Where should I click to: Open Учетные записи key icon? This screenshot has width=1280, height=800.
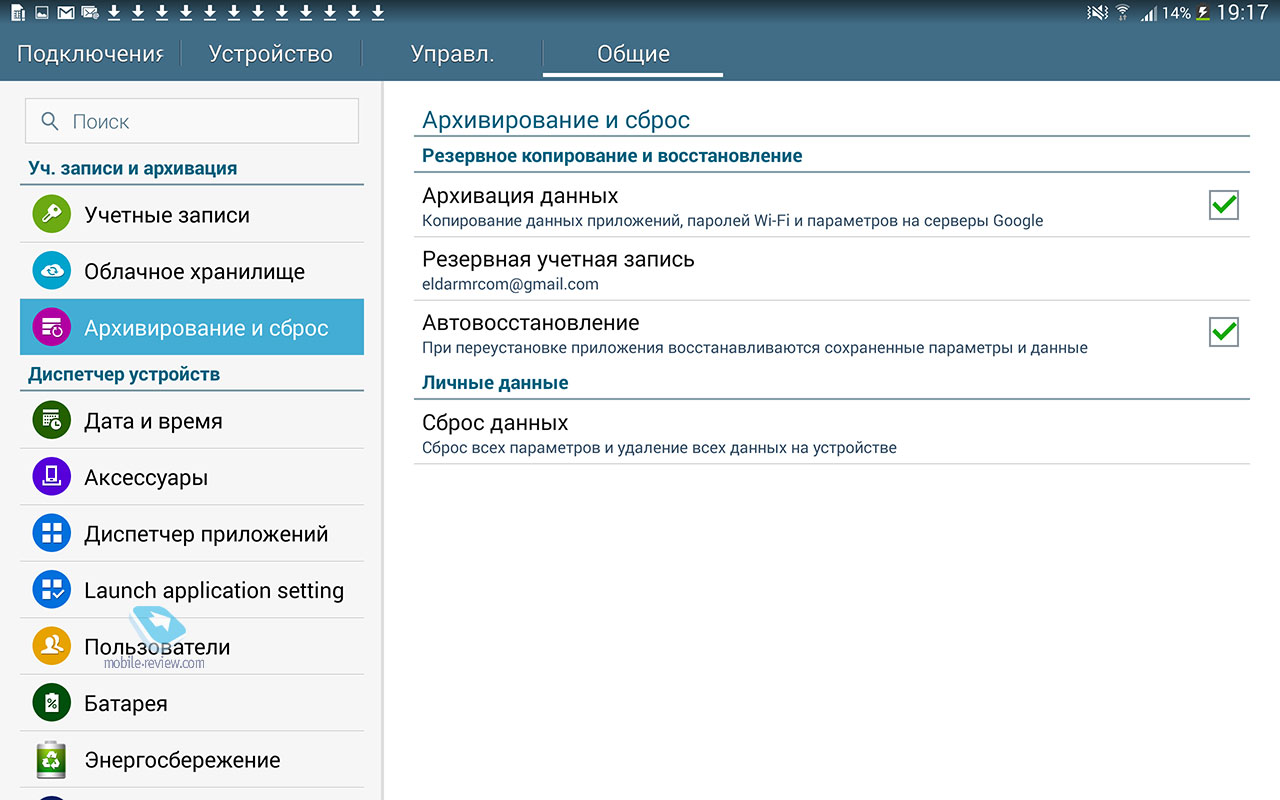(x=51, y=215)
